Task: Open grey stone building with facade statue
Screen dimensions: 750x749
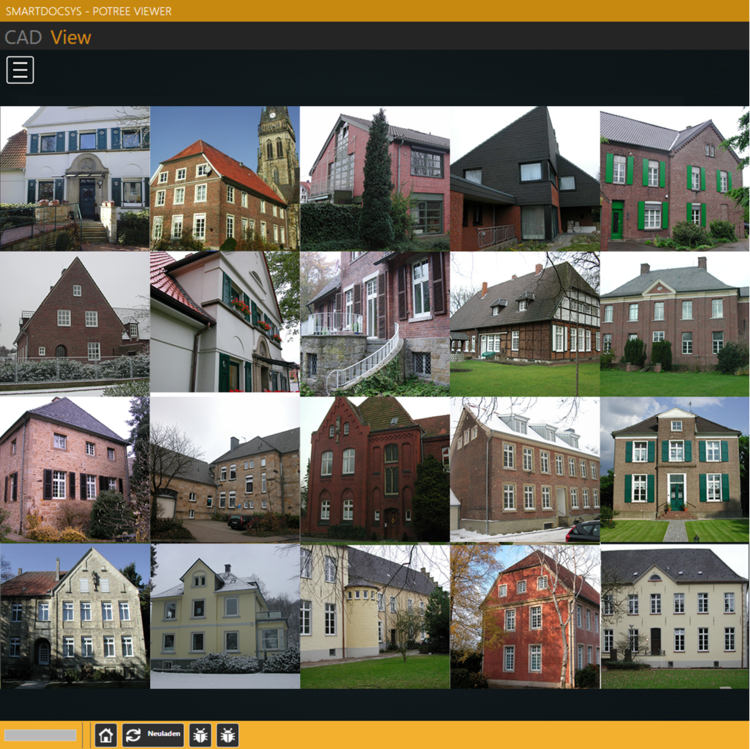Action: pos(75,616)
